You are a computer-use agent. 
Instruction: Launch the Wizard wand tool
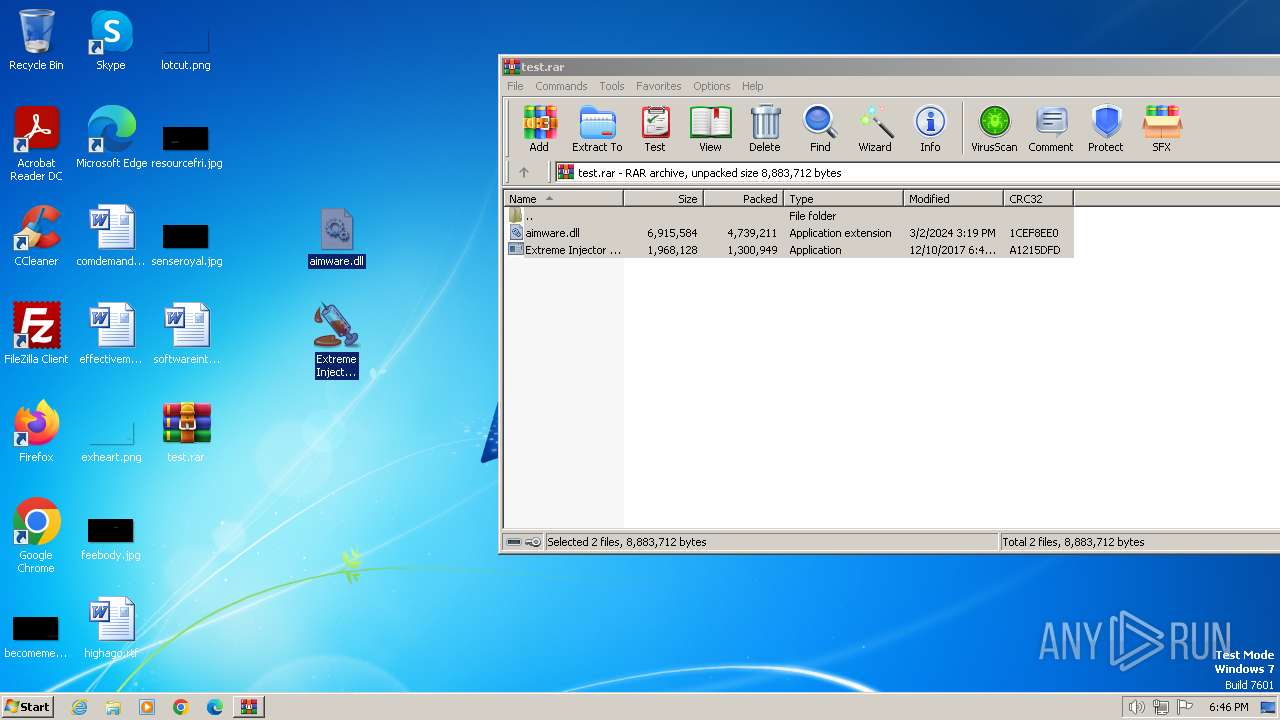(x=875, y=129)
